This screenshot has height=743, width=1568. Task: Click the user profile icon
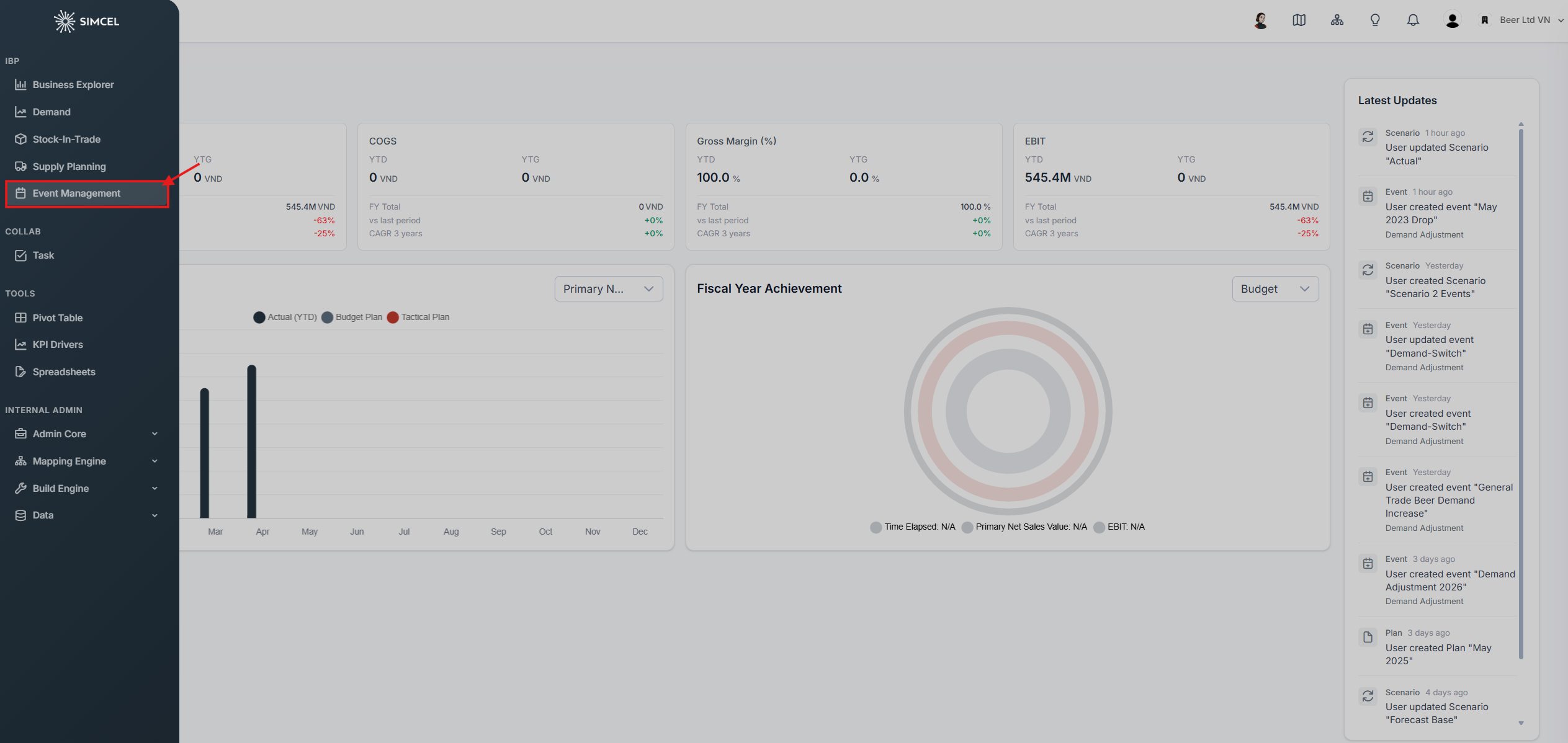pyautogui.click(x=1452, y=20)
